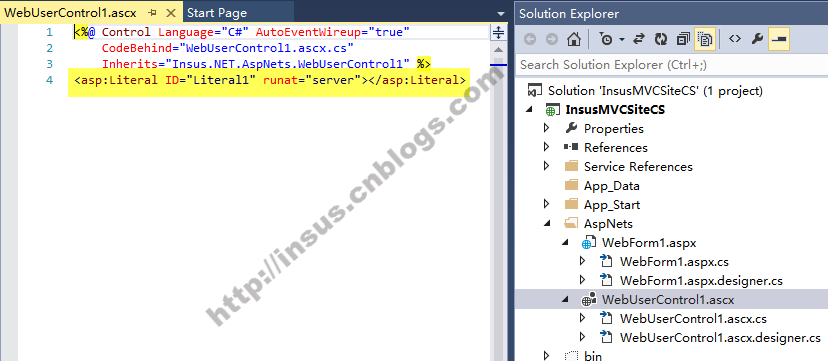Screen dimensions: 828x361
Task: Click the editor scroll-up arrow
Action: pyautogui.click(x=498, y=51)
